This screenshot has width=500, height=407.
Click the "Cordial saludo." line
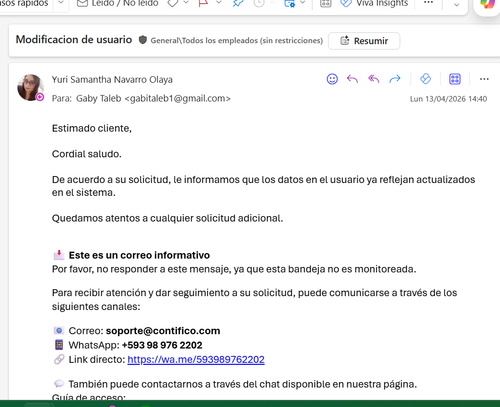[x=87, y=154]
